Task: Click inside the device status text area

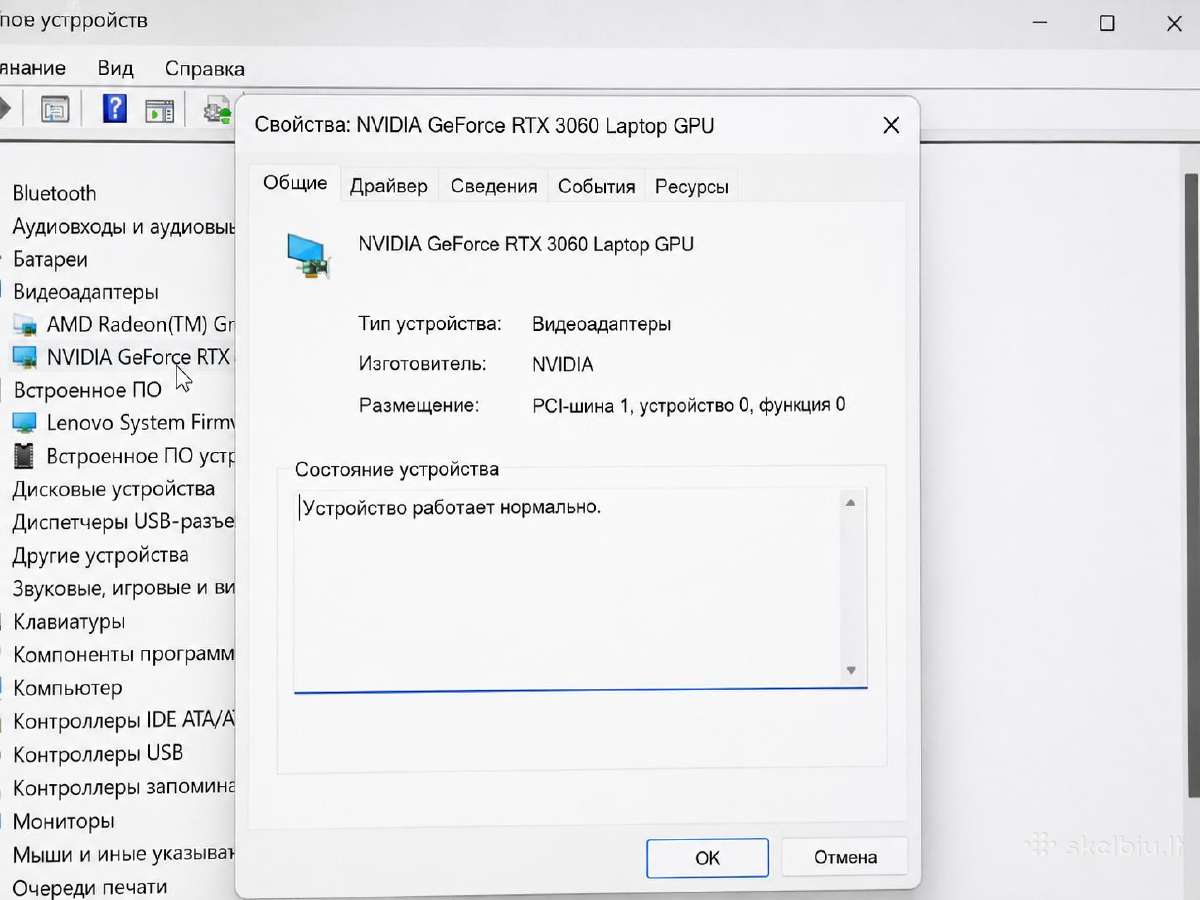Action: coord(567,589)
